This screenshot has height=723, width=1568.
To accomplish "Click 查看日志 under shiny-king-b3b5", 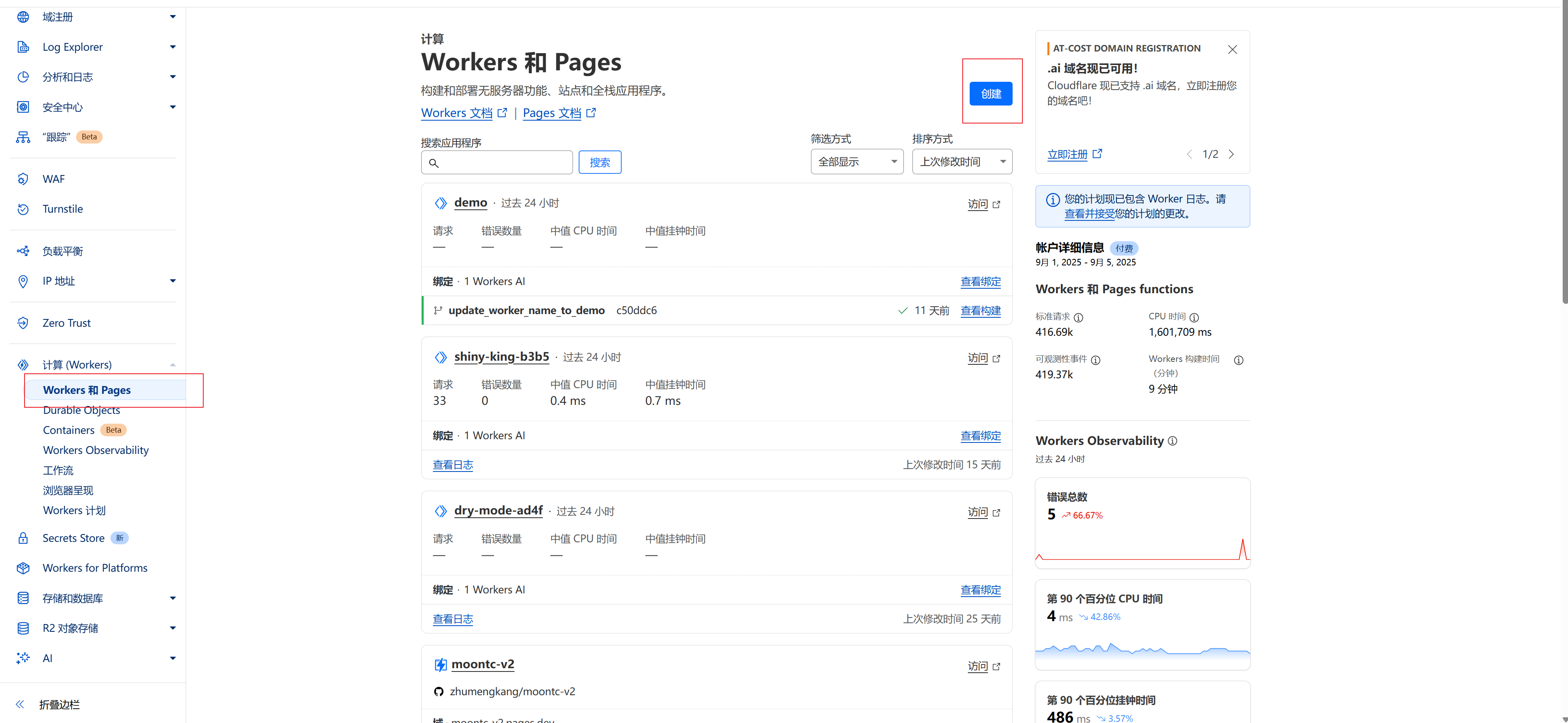I will coord(453,465).
